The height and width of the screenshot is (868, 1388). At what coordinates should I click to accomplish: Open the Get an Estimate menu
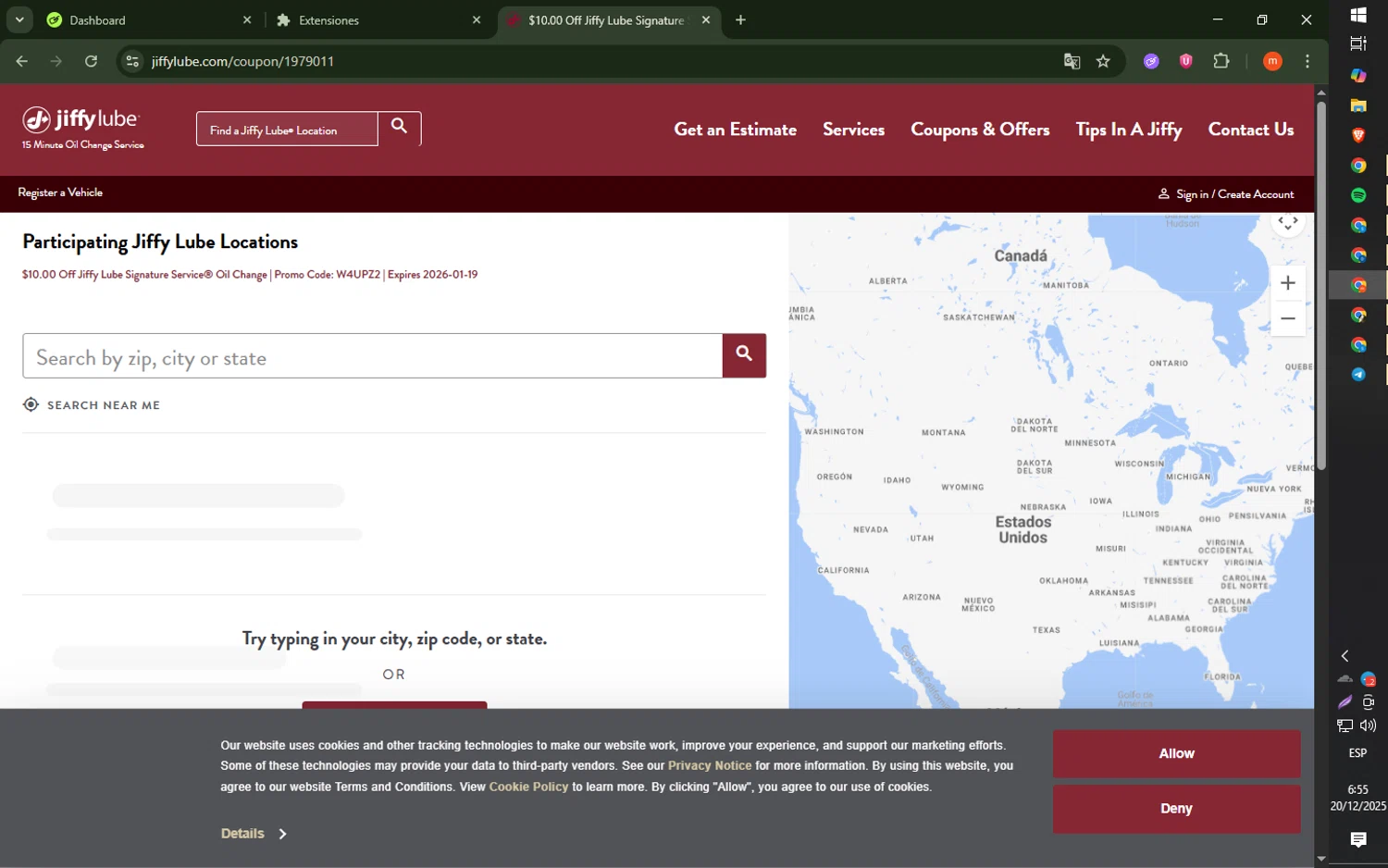[x=735, y=130]
